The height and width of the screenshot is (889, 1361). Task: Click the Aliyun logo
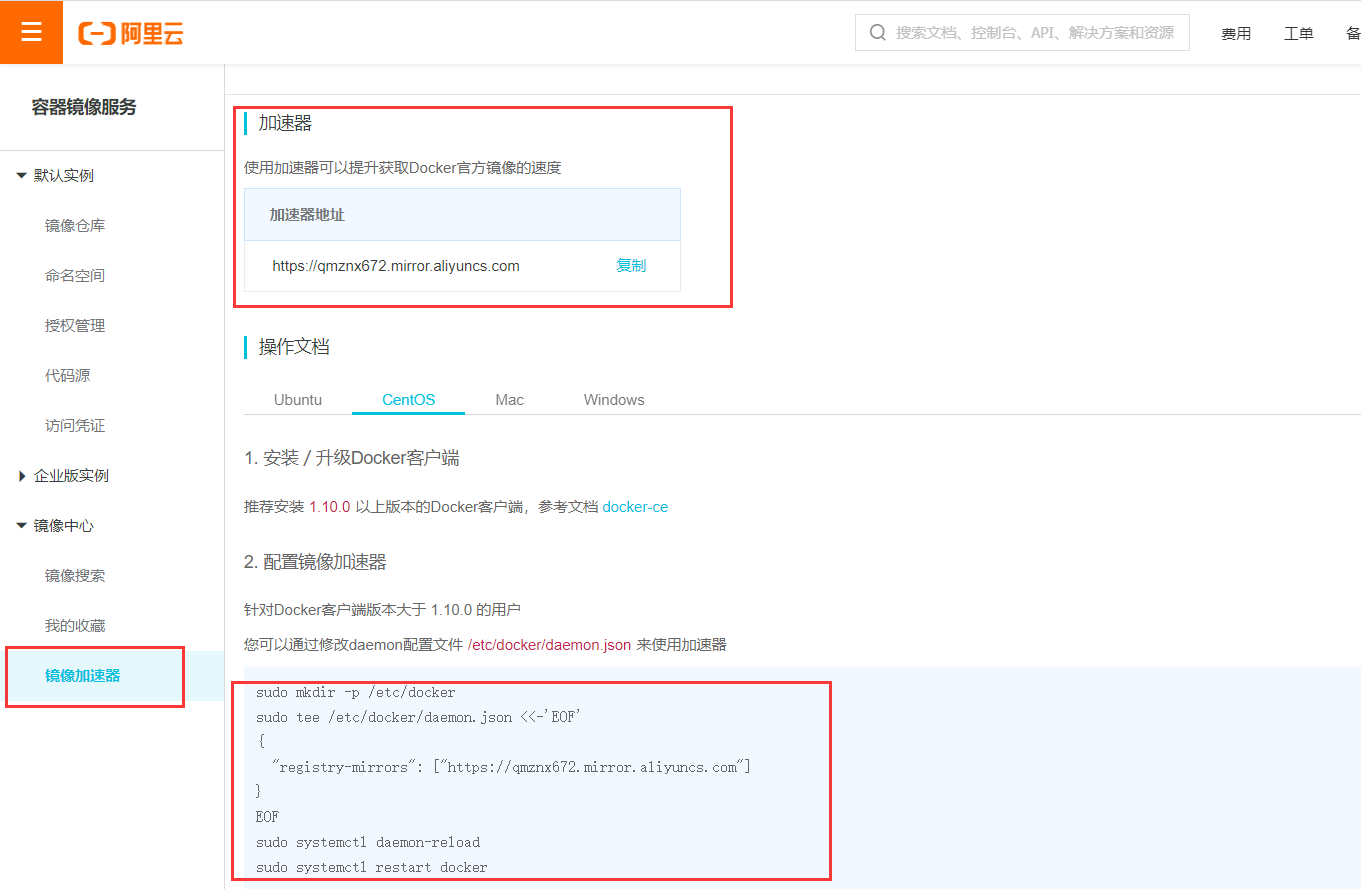[131, 33]
